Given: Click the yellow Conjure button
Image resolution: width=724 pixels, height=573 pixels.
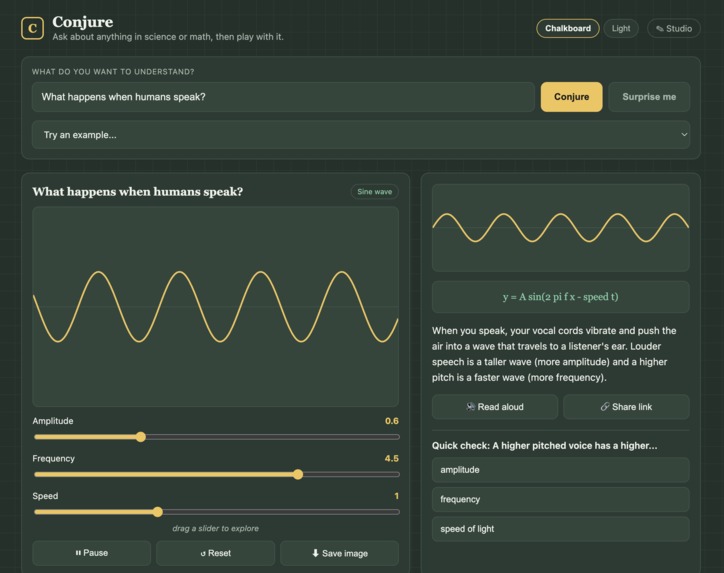Looking at the screenshot, I should (571, 97).
